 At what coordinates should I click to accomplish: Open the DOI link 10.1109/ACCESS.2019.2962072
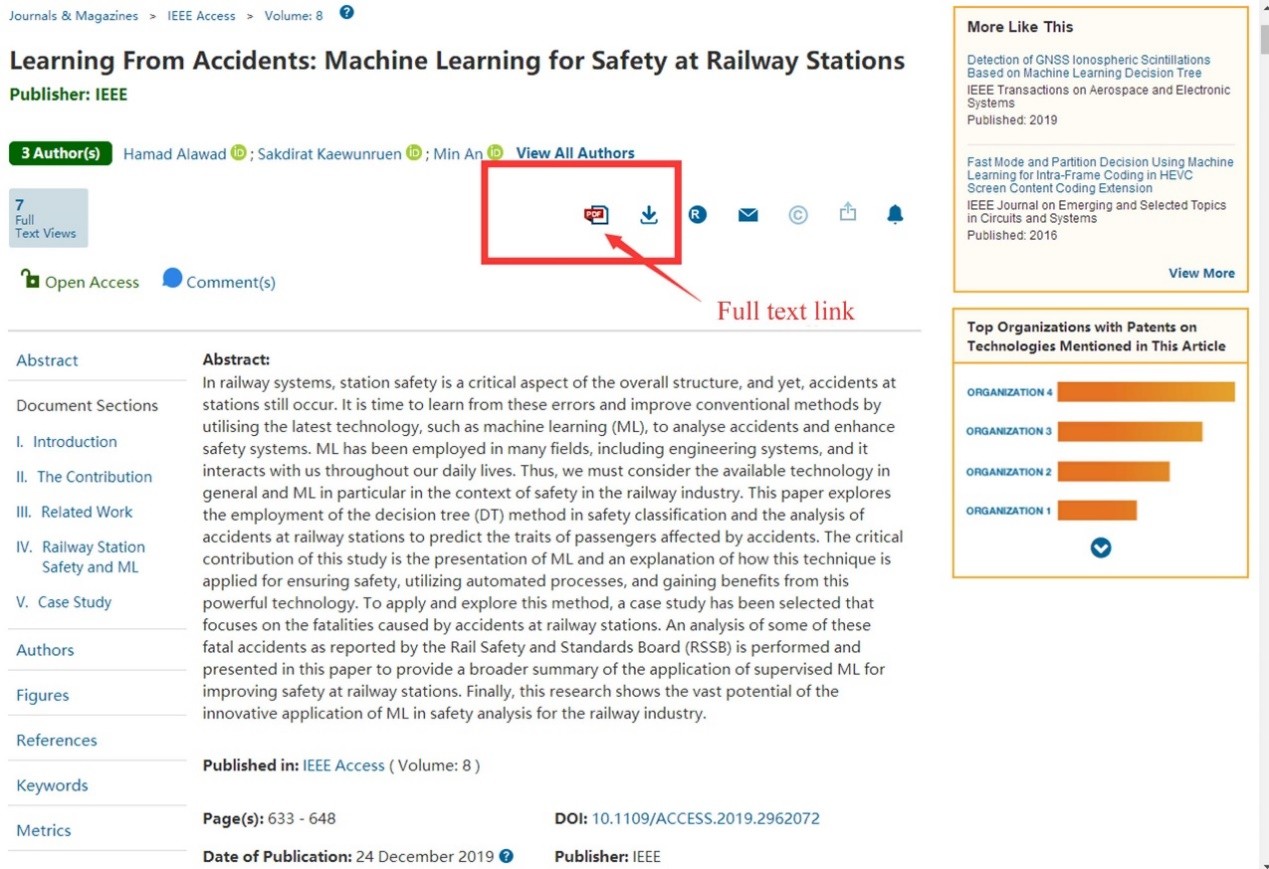705,818
